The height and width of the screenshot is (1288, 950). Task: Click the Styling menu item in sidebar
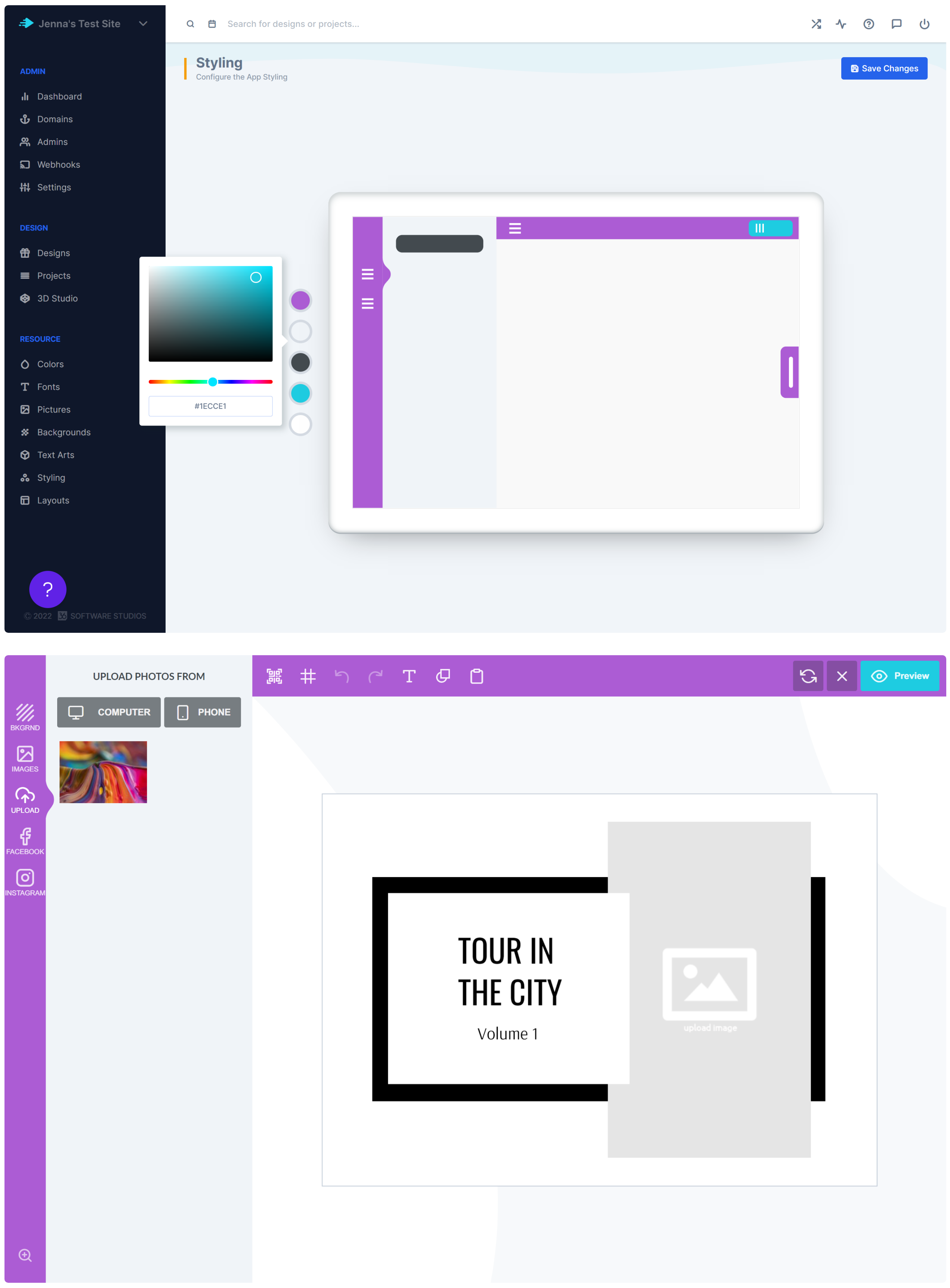[51, 477]
